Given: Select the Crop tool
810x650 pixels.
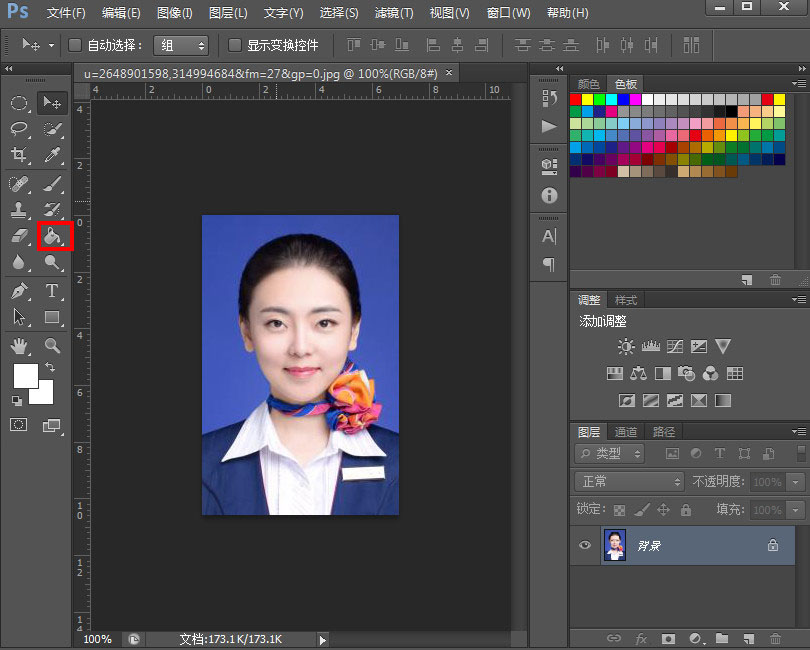Looking at the screenshot, I should coord(19,155).
